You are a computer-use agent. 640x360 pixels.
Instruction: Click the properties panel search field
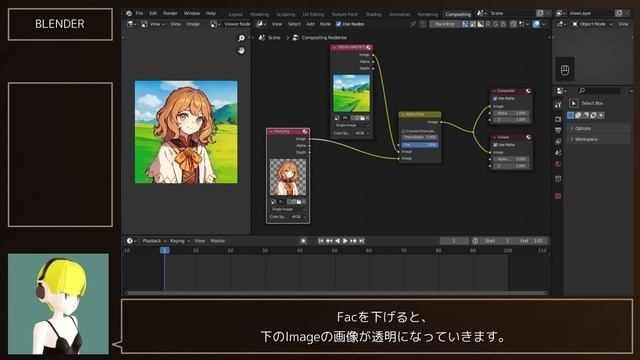click(599, 90)
